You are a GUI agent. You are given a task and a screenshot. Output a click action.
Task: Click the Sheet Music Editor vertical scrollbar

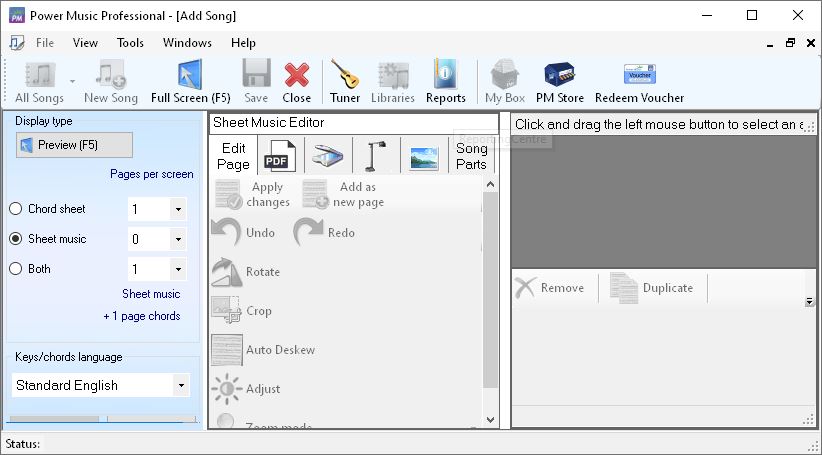[x=490, y=300]
